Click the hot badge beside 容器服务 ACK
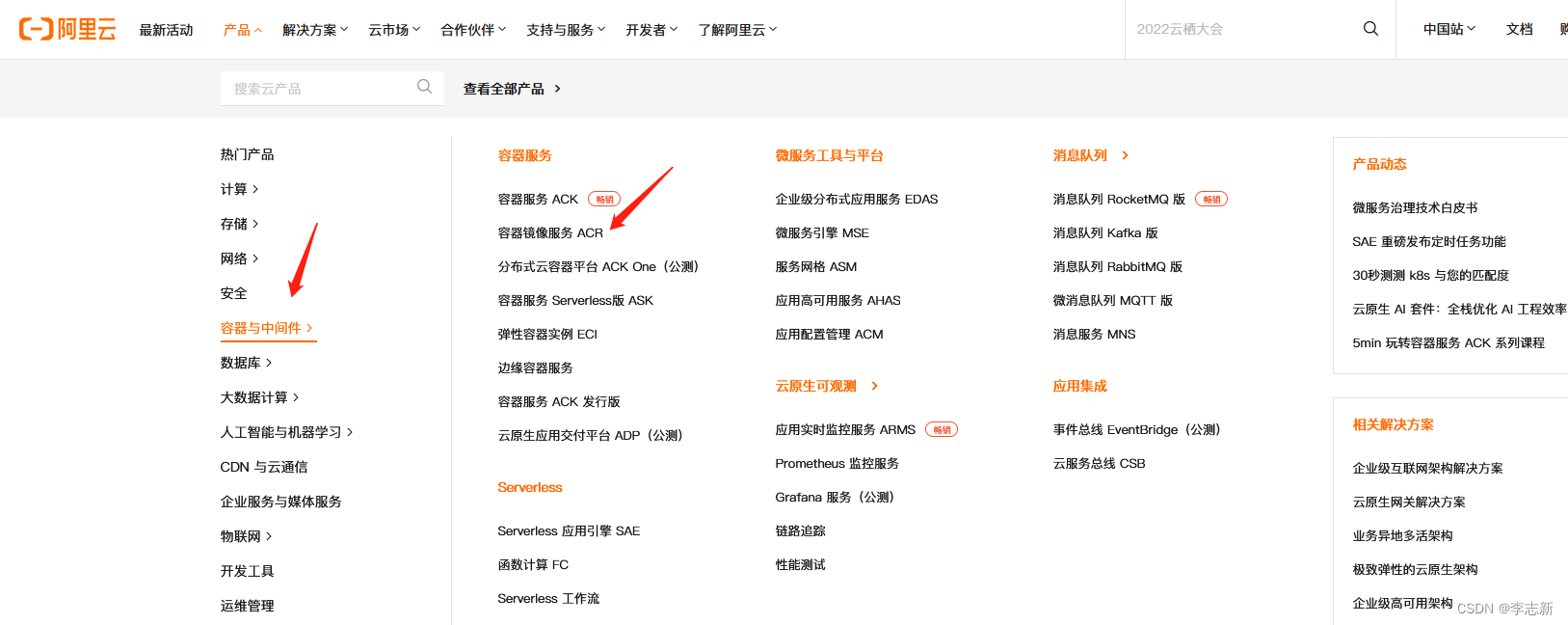This screenshot has width=1568, height=625. click(604, 200)
